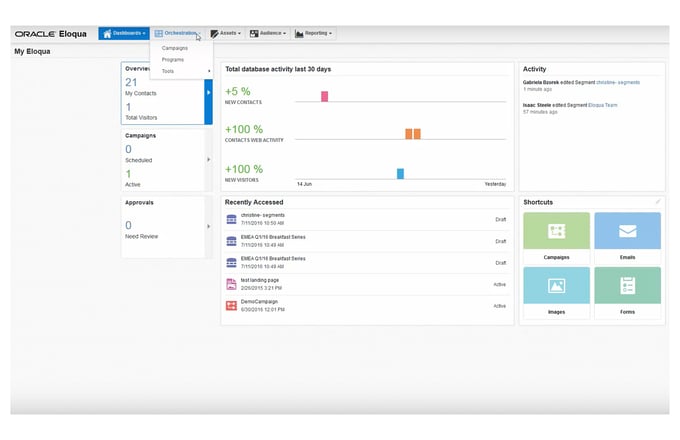Viewport: 680px width, 440px height.
Task: Open the Reporting dropdown menu
Action: tap(314, 33)
